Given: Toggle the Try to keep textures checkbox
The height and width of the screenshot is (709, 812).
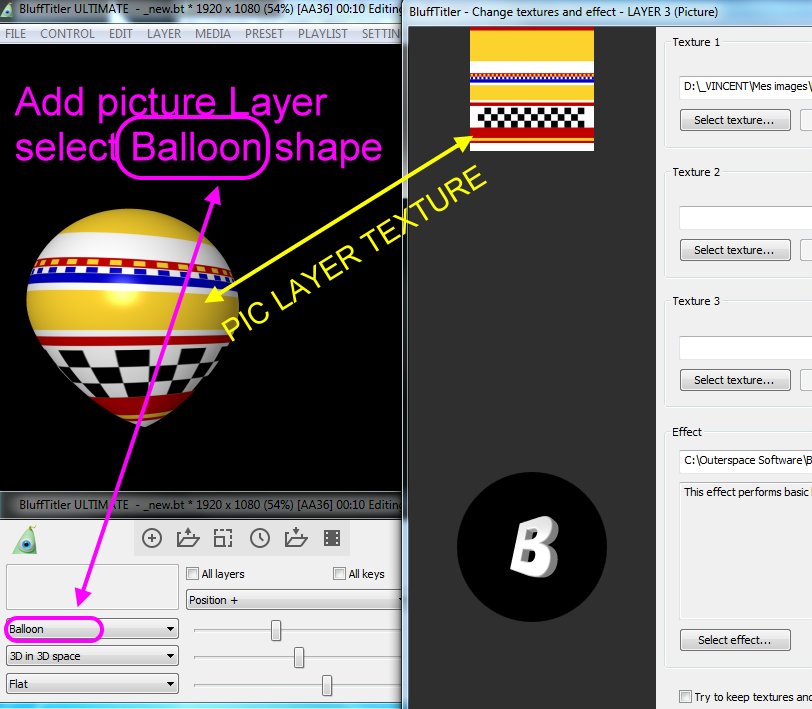Looking at the screenshot, I should [685, 697].
